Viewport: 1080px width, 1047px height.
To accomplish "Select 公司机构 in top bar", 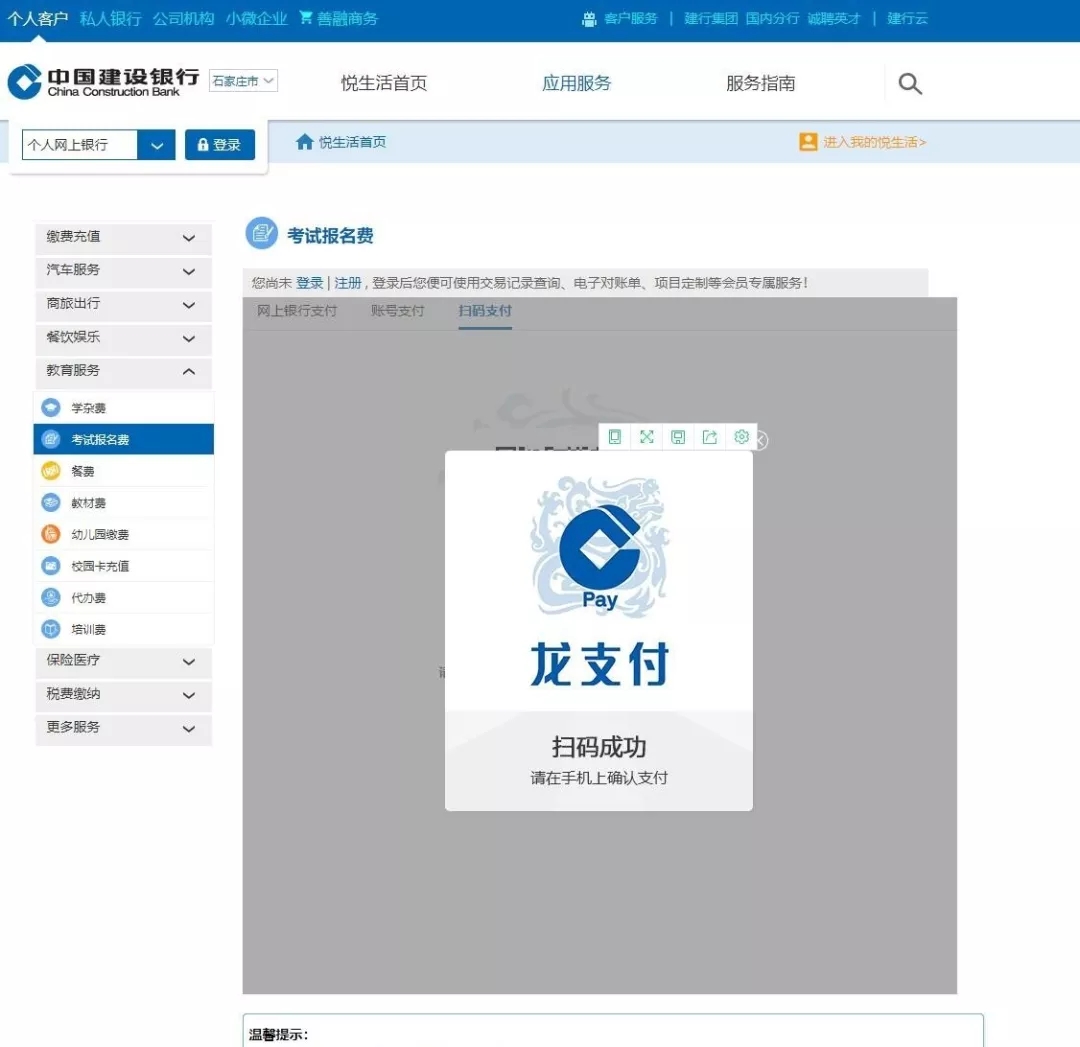I will coord(183,18).
